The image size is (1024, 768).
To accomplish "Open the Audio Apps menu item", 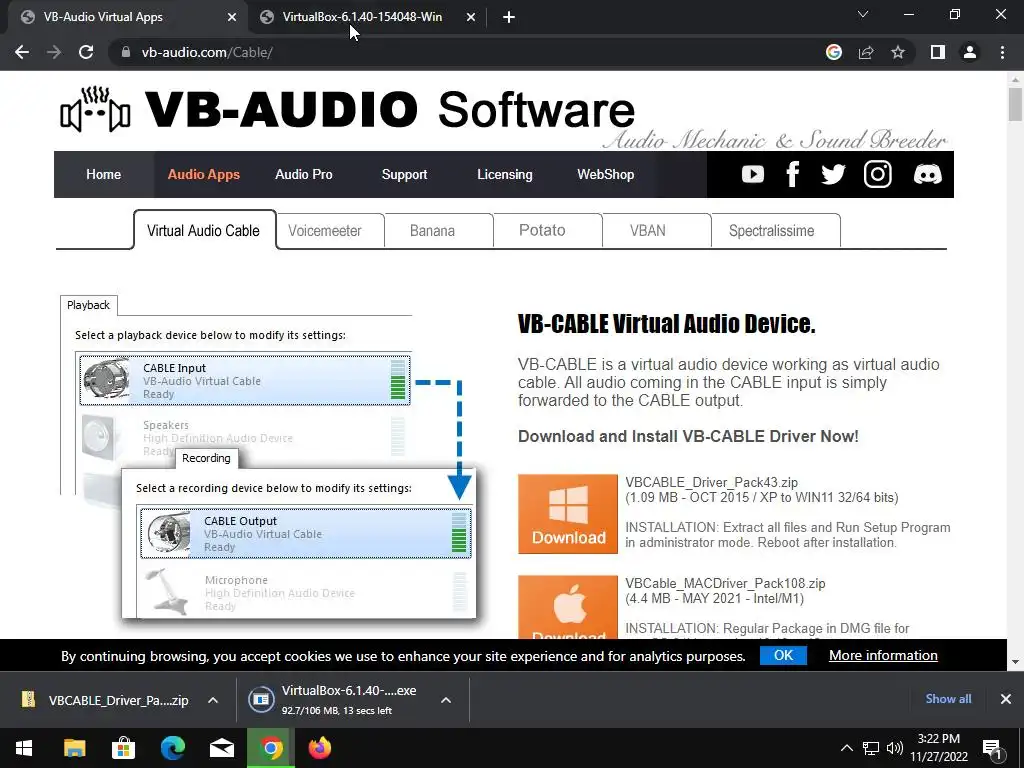I will coord(204,174).
